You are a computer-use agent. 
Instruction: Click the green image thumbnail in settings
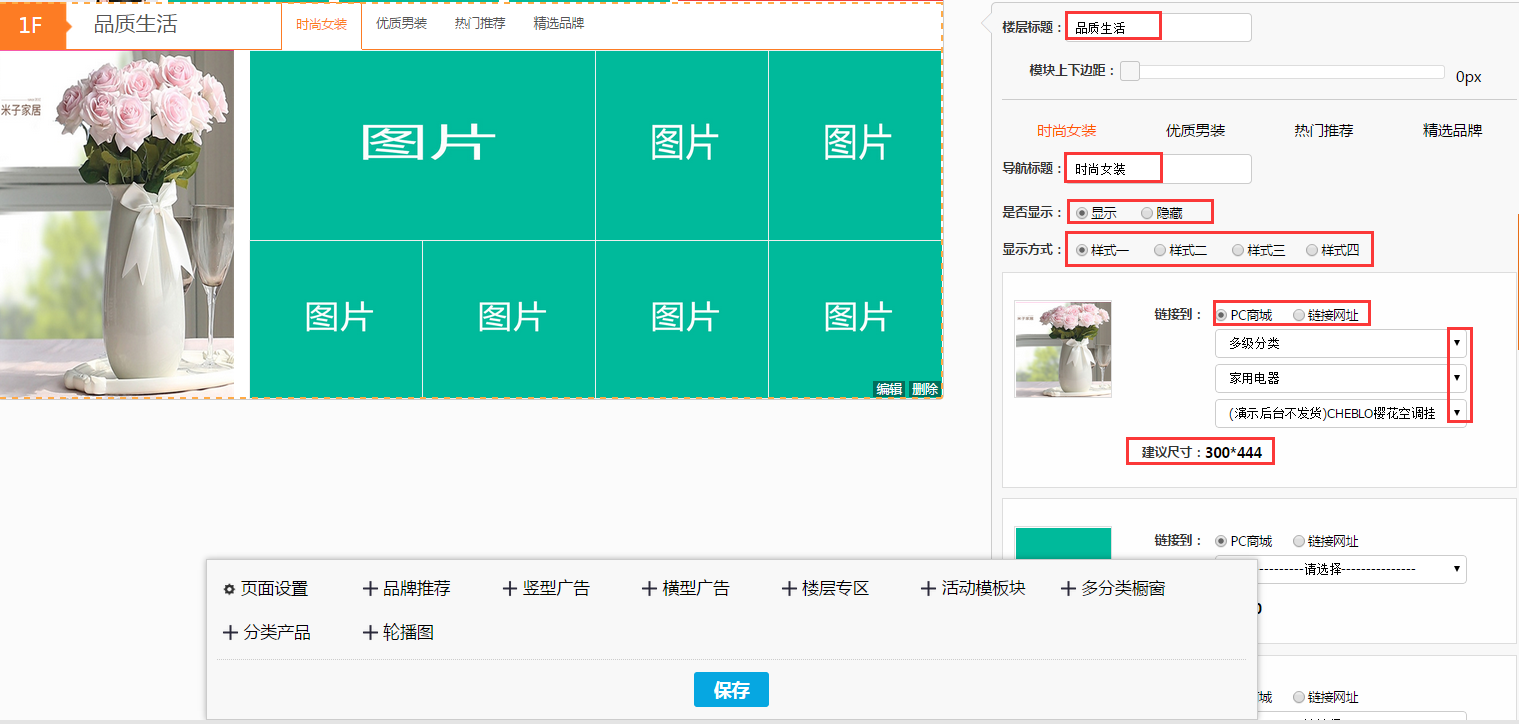1063,545
